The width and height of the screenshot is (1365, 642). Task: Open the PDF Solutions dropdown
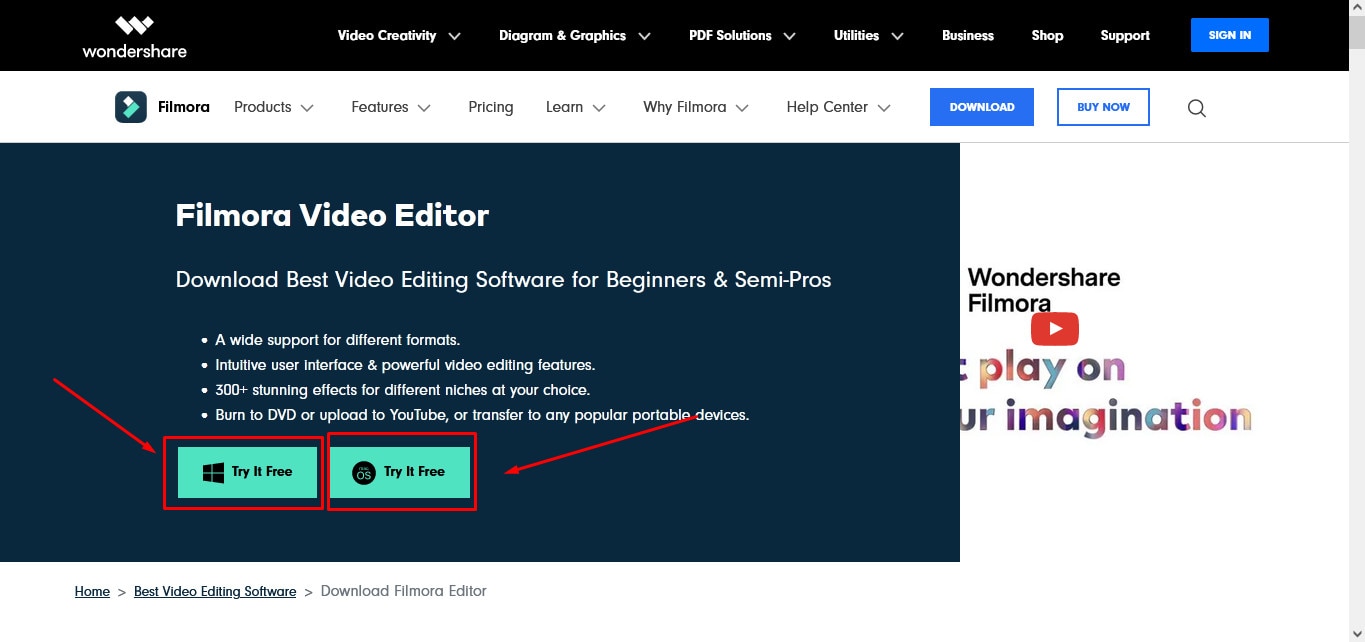coord(742,36)
